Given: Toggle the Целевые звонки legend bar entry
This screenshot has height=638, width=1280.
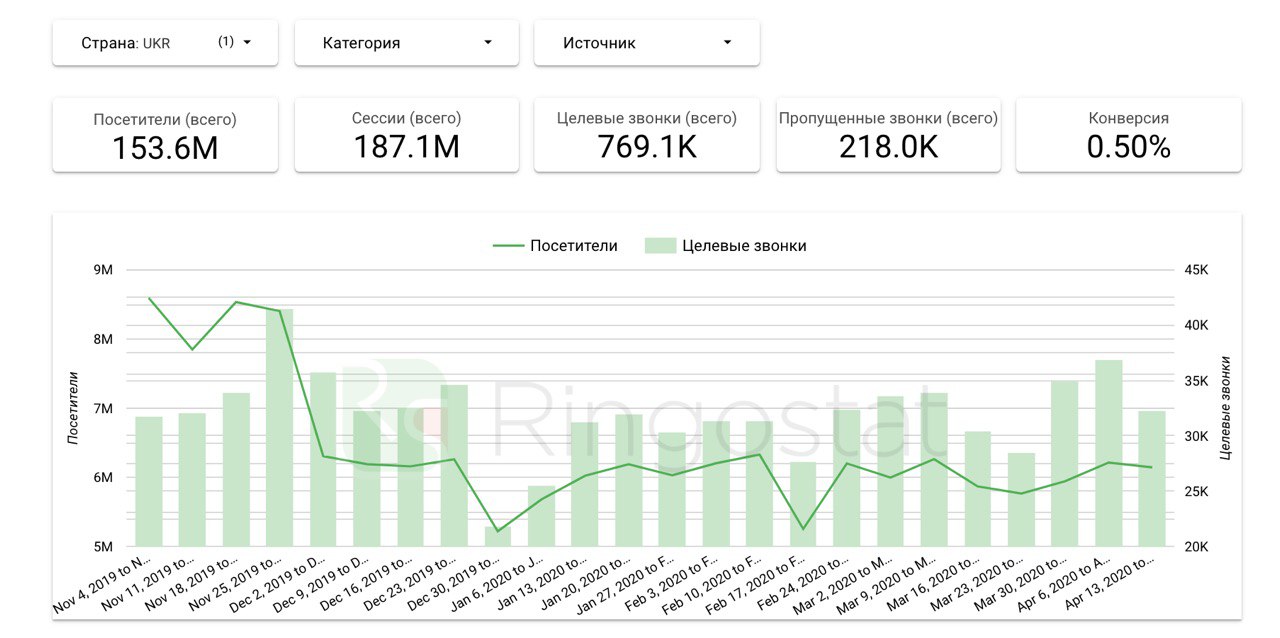Looking at the screenshot, I should point(726,245).
